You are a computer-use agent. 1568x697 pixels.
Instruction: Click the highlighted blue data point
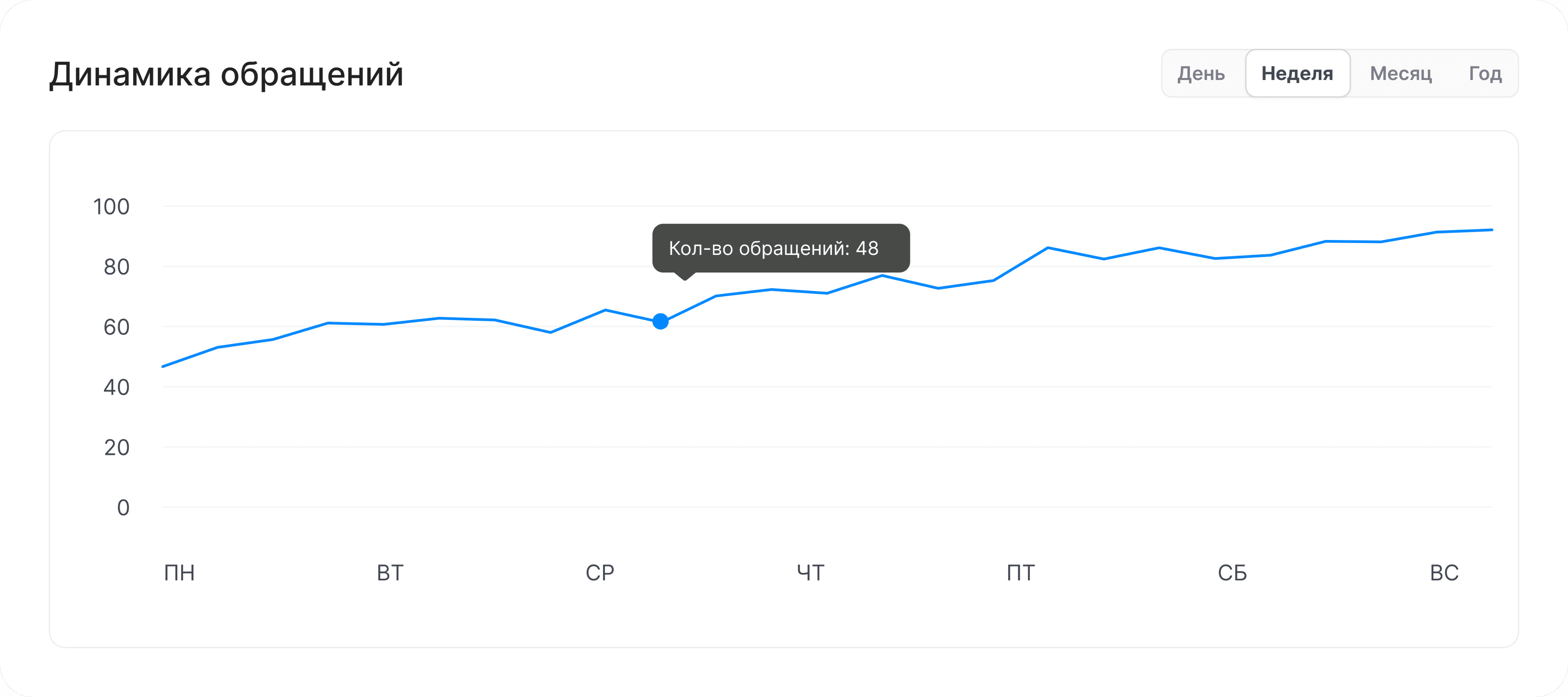tap(660, 322)
